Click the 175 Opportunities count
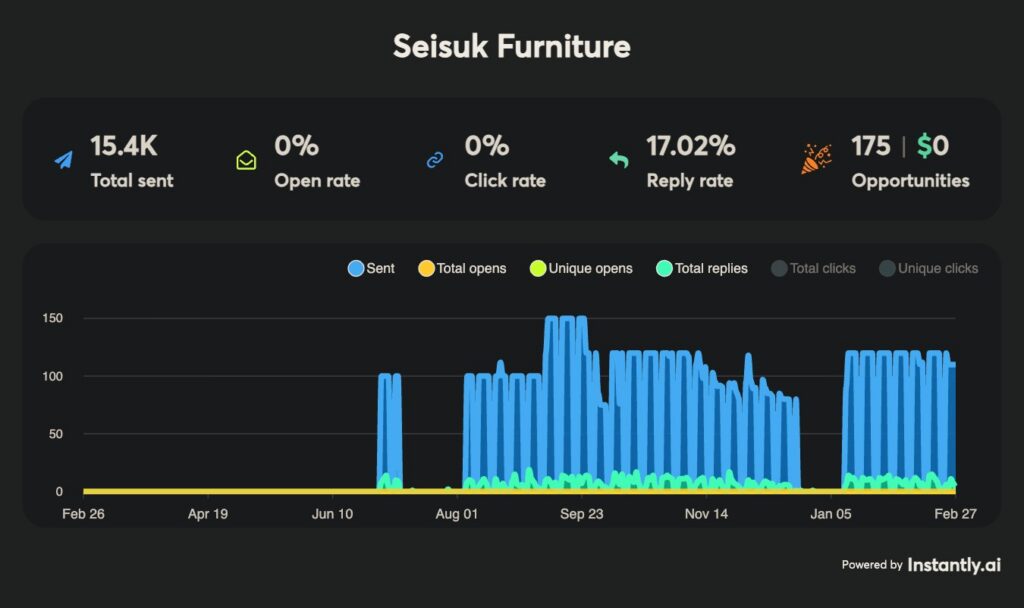 click(x=870, y=146)
